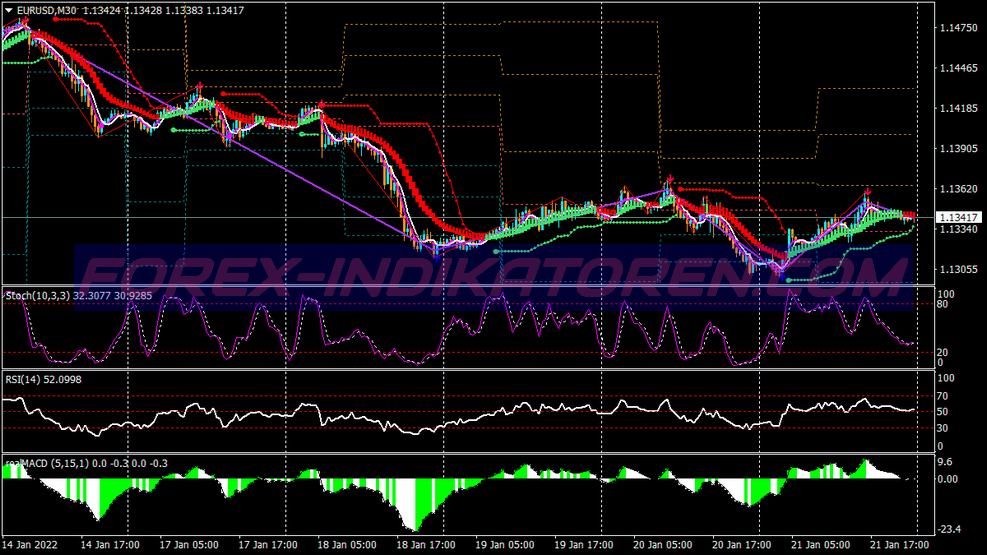
Task: Open the dropdown arrow beside EURUSD,M30
Action: pos(8,10)
